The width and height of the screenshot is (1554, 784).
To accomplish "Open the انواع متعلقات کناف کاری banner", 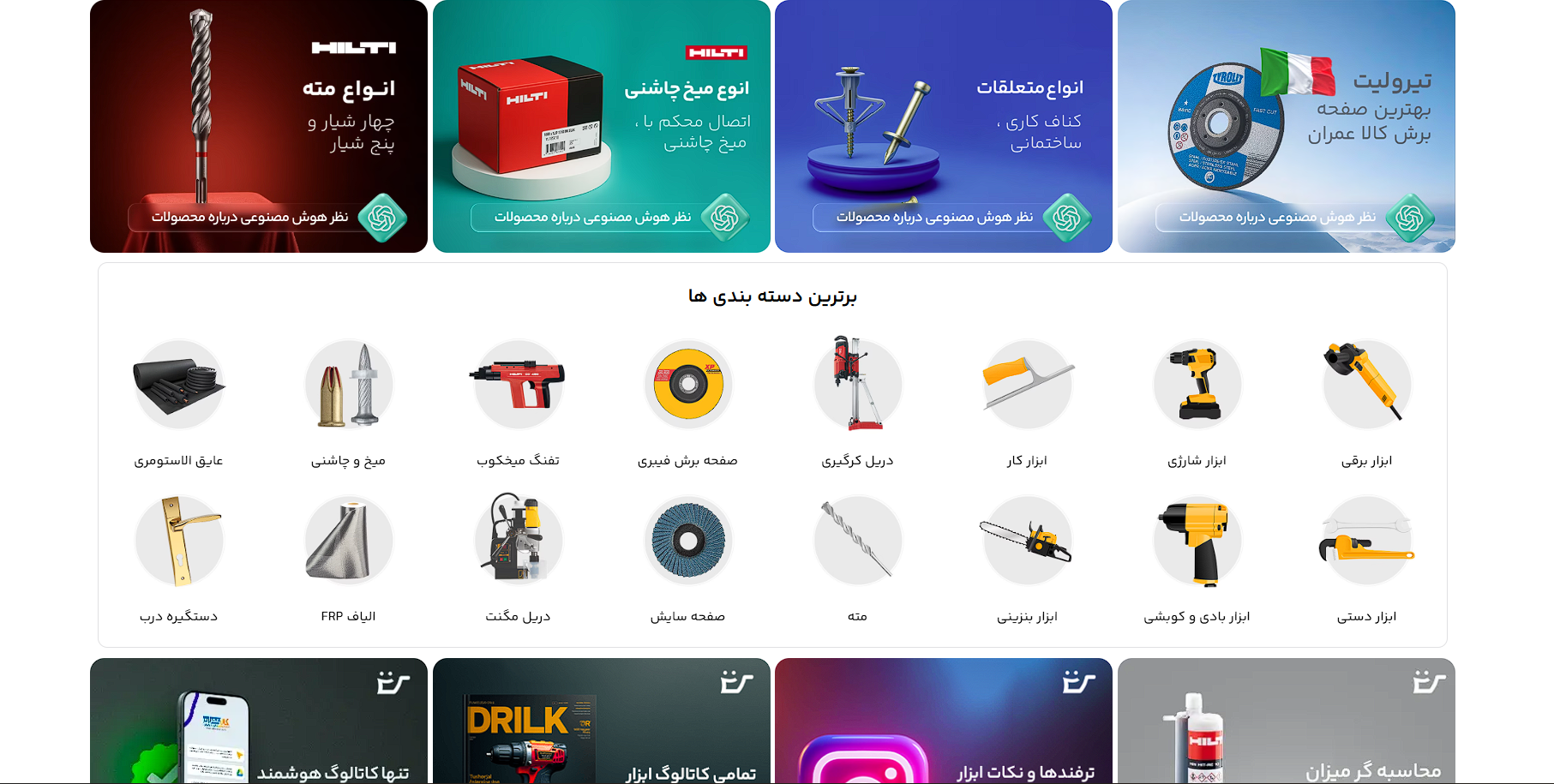I will [x=944, y=126].
